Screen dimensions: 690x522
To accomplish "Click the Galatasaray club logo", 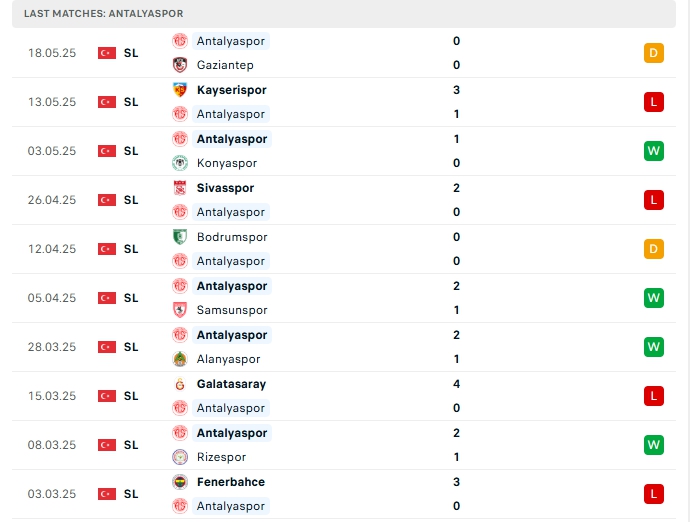I will coord(180,384).
